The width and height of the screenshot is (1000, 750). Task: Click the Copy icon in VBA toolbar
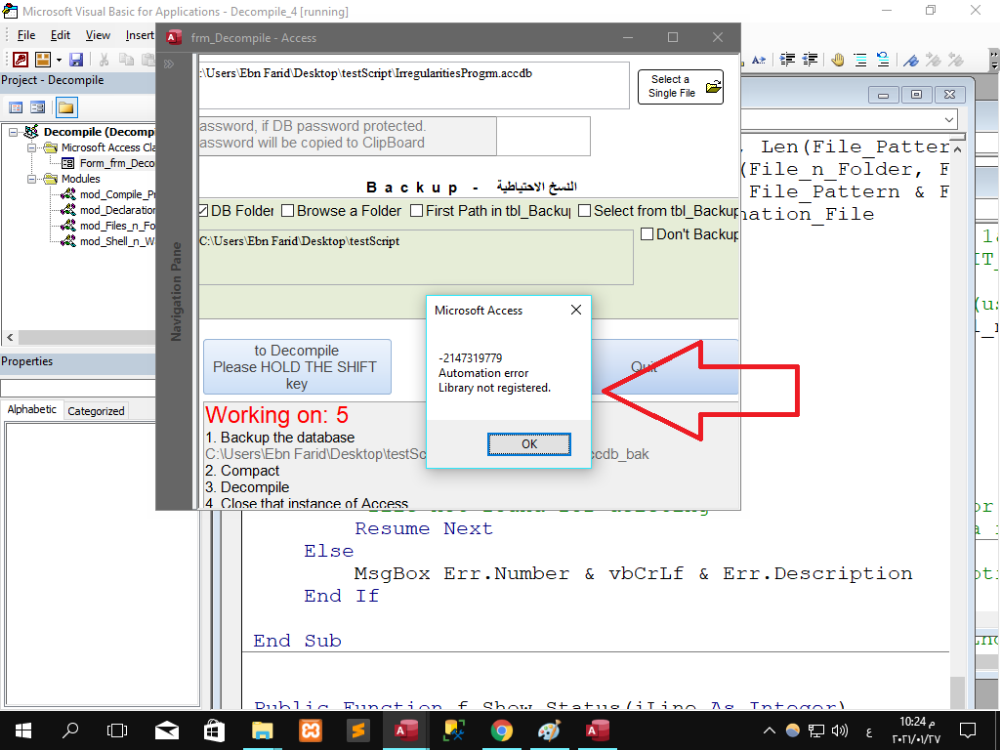point(126,59)
